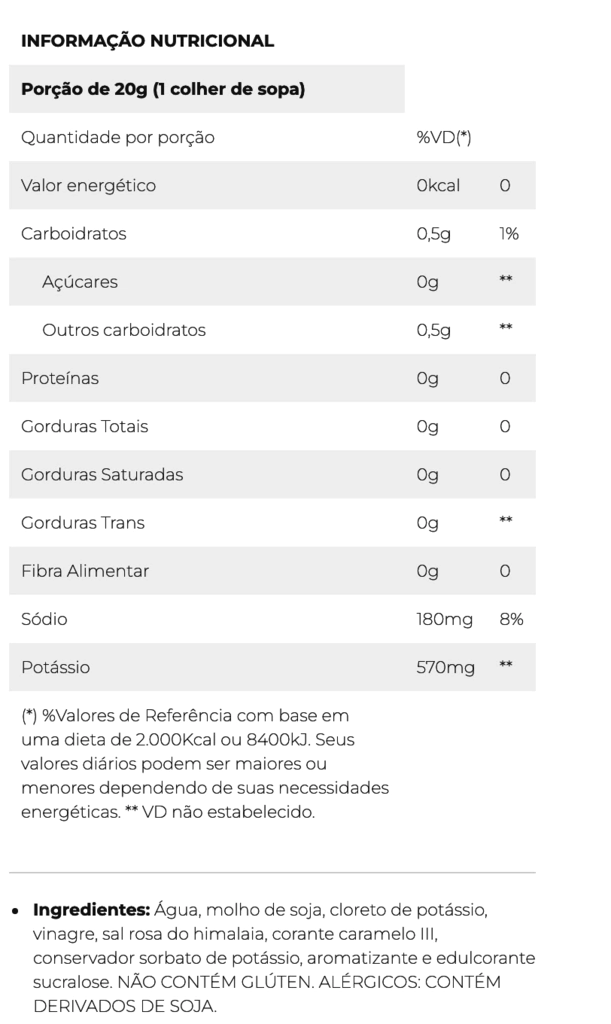Click the INFORMAÇÃO NUTRICIONAL heading
The width and height of the screenshot is (611, 1024).
[x=147, y=41]
